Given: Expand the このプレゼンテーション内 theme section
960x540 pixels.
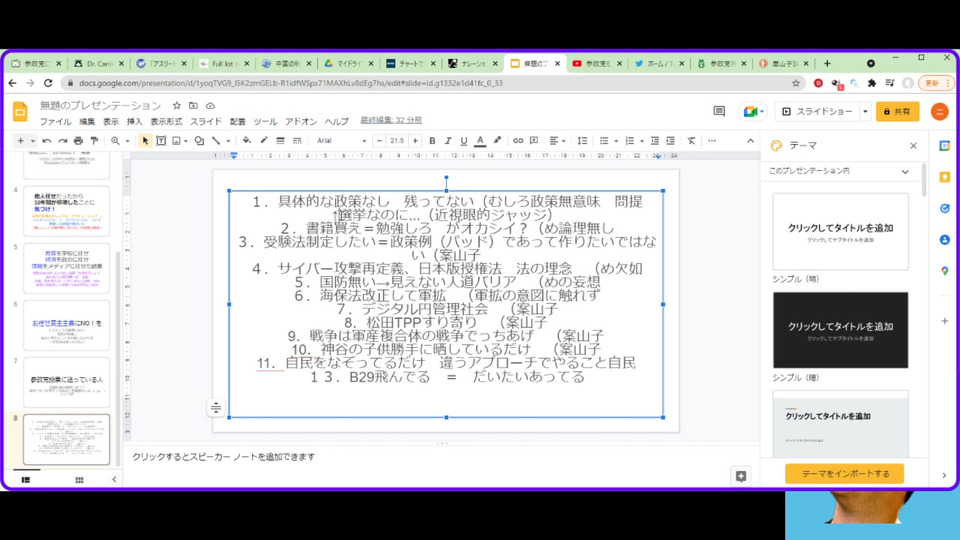Looking at the screenshot, I should (905, 171).
